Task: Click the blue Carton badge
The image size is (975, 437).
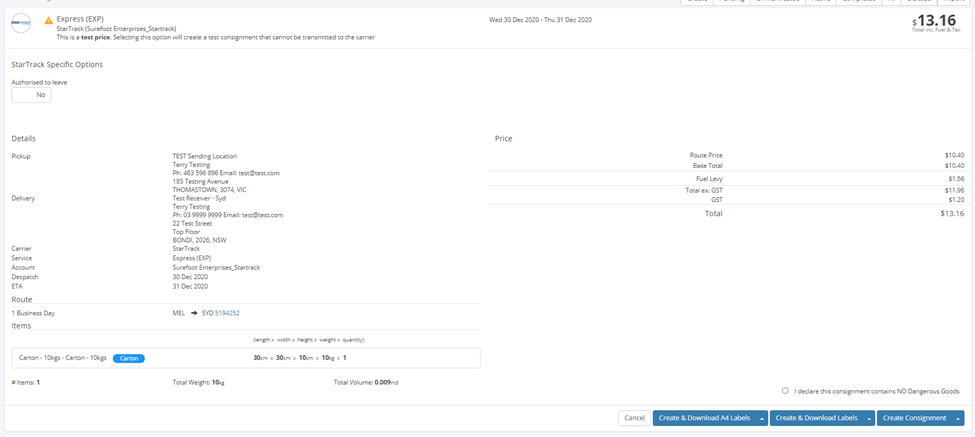Action: click(x=129, y=358)
